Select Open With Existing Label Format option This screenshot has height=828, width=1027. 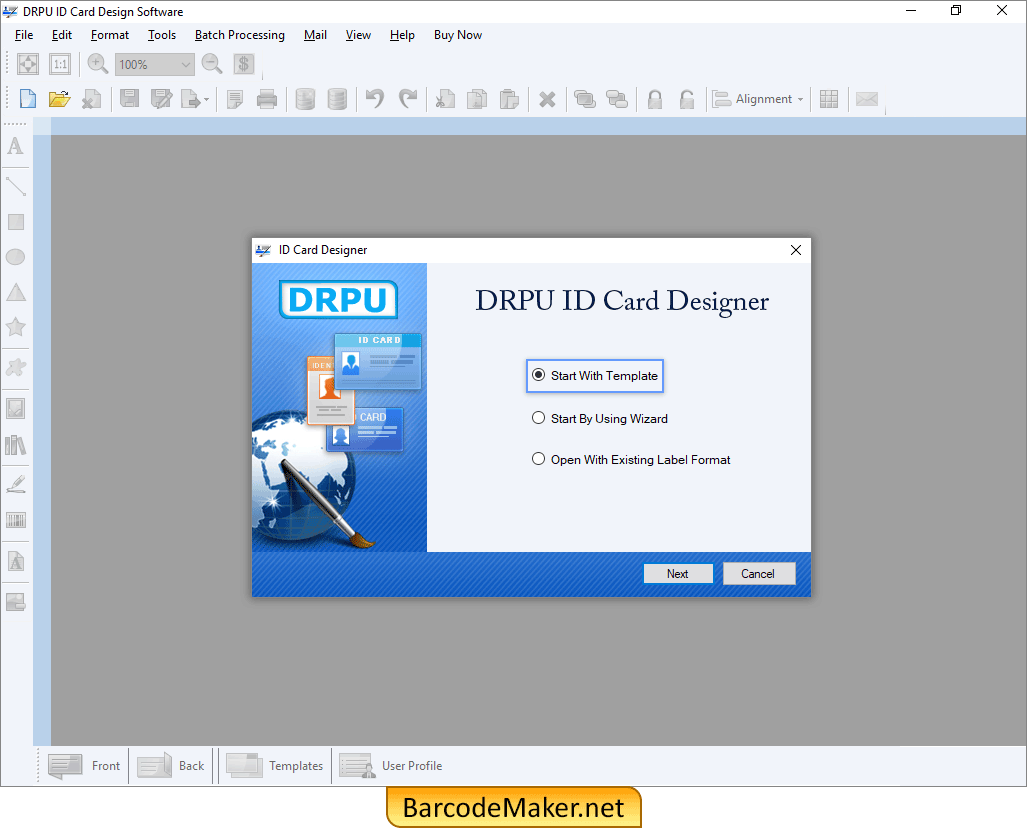631,460
